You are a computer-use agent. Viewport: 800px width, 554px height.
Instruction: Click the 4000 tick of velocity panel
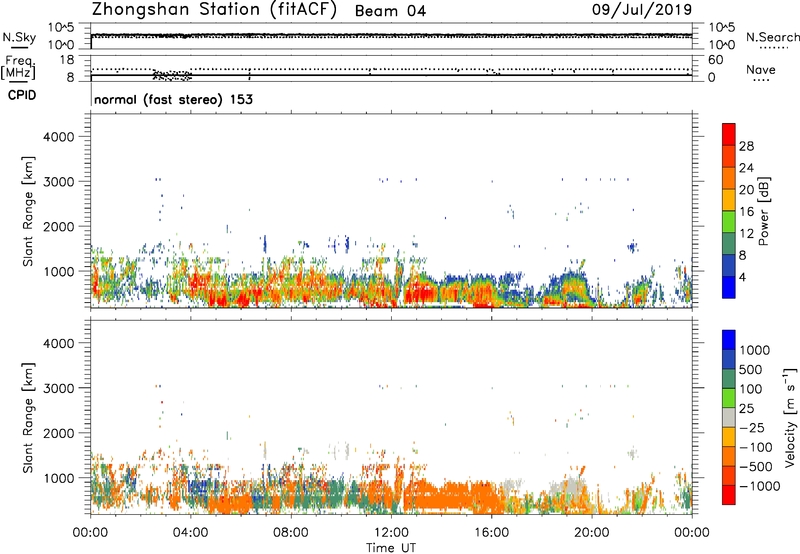59,343
